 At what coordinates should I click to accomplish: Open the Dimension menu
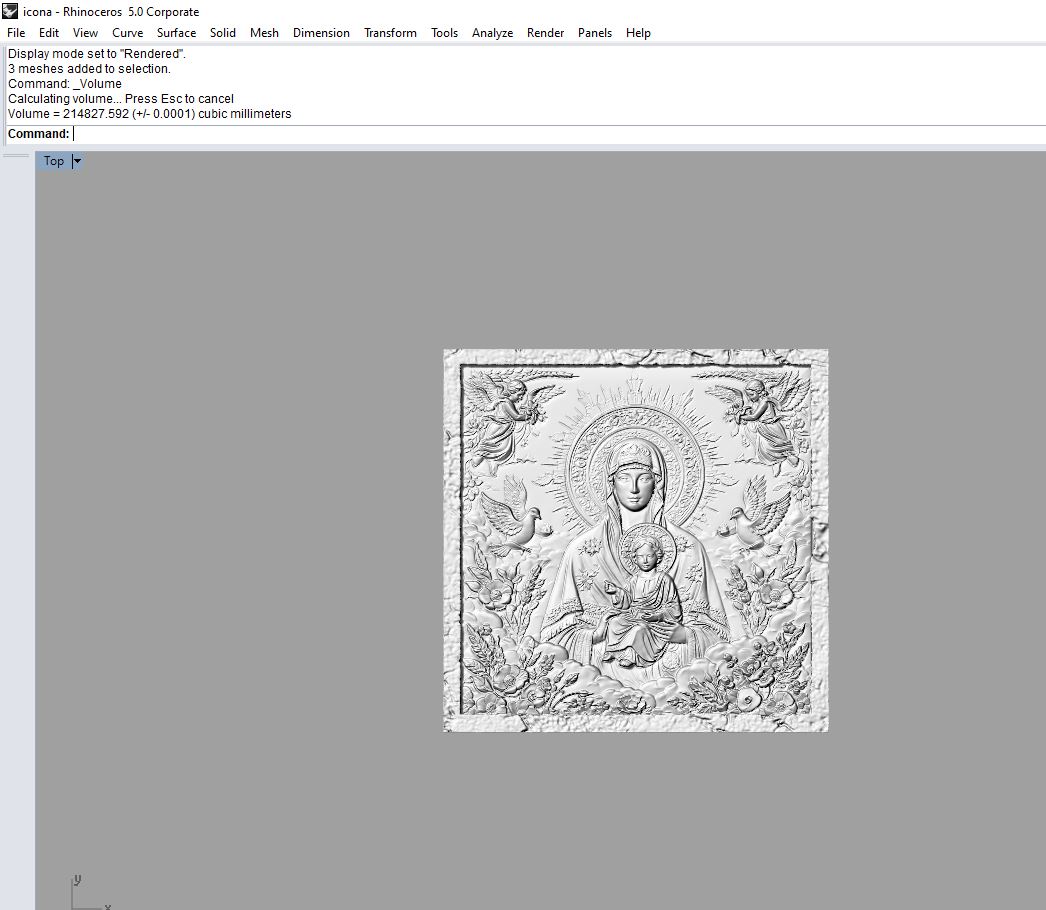[x=321, y=33]
